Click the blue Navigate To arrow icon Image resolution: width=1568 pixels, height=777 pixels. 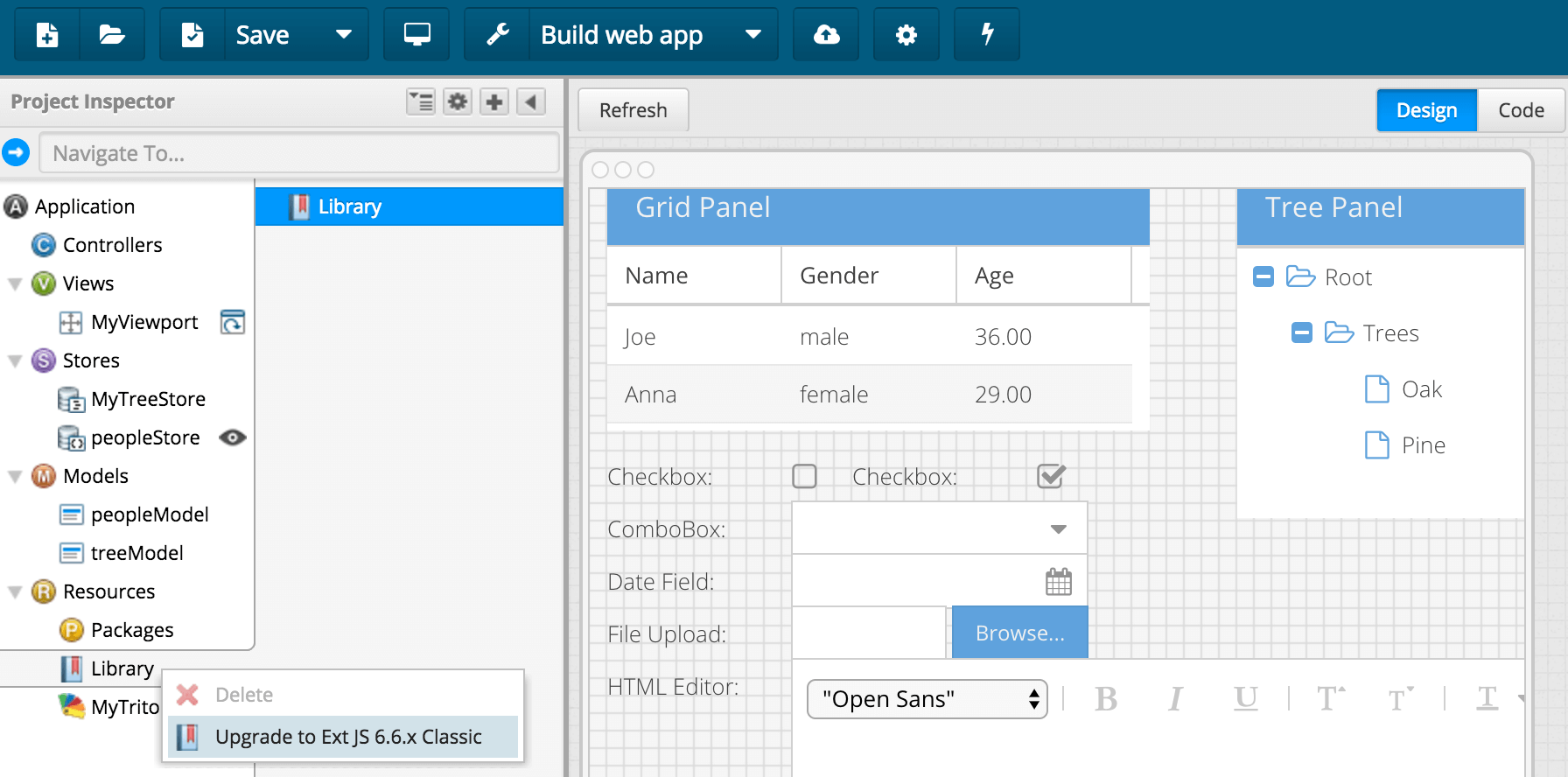tap(16, 152)
